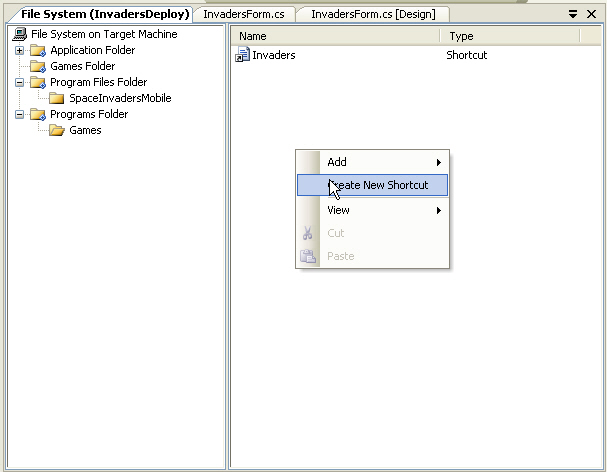The width and height of the screenshot is (607, 472).
Task: Select File System on Target Machine label
Action: pyautogui.click(x=104, y=34)
